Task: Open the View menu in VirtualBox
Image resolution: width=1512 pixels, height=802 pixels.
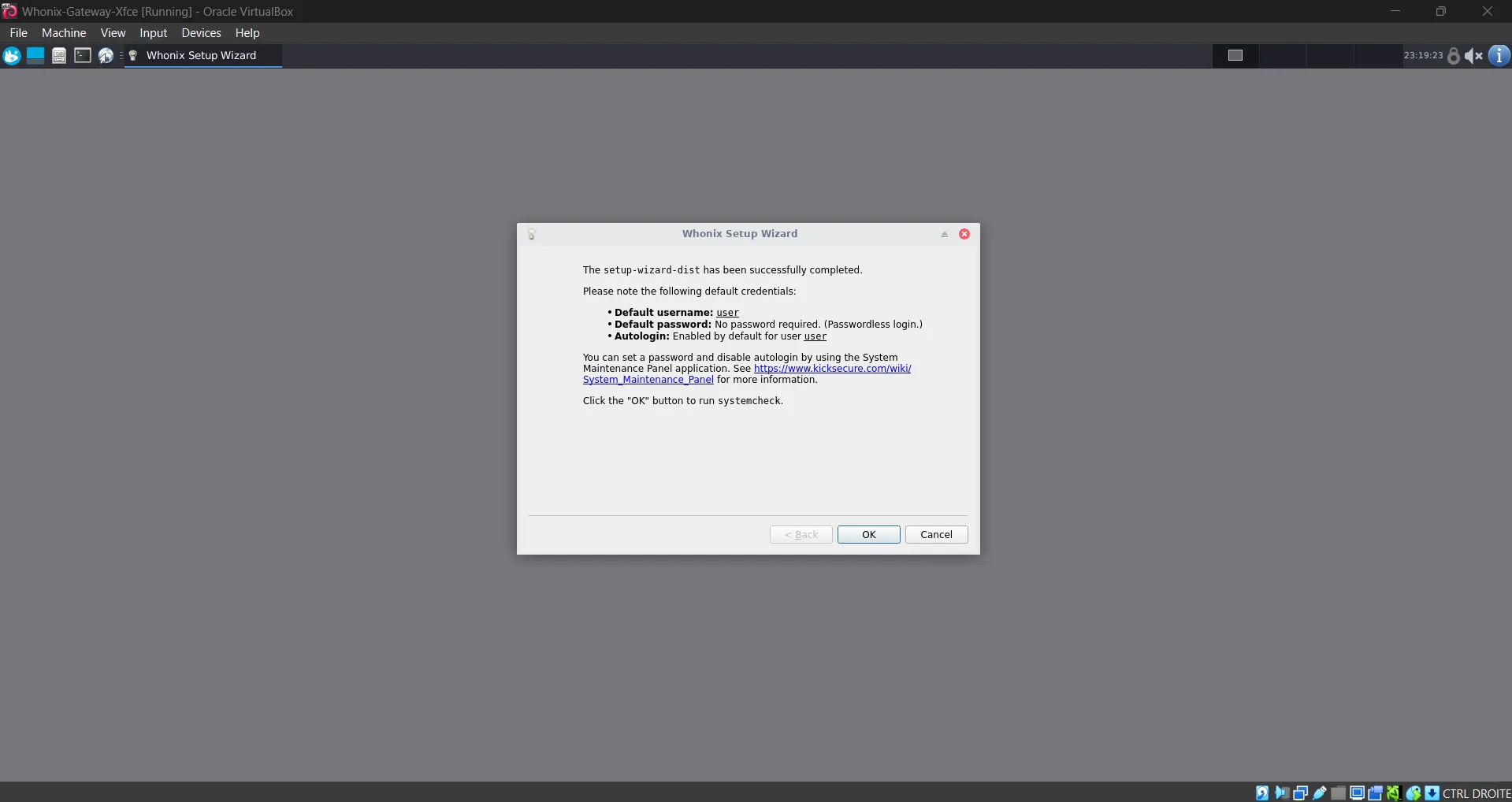Action: pyautogui.click(x=113, y=33)
